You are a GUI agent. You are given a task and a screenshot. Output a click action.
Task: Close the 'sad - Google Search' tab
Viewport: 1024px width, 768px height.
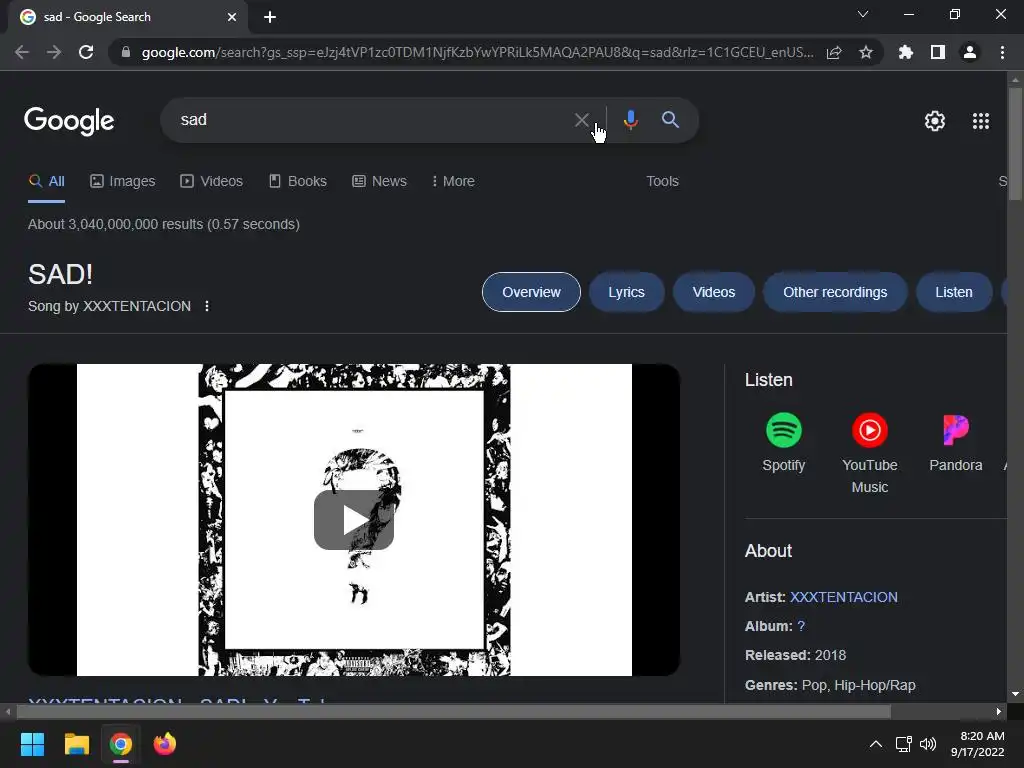coord(232,17)
